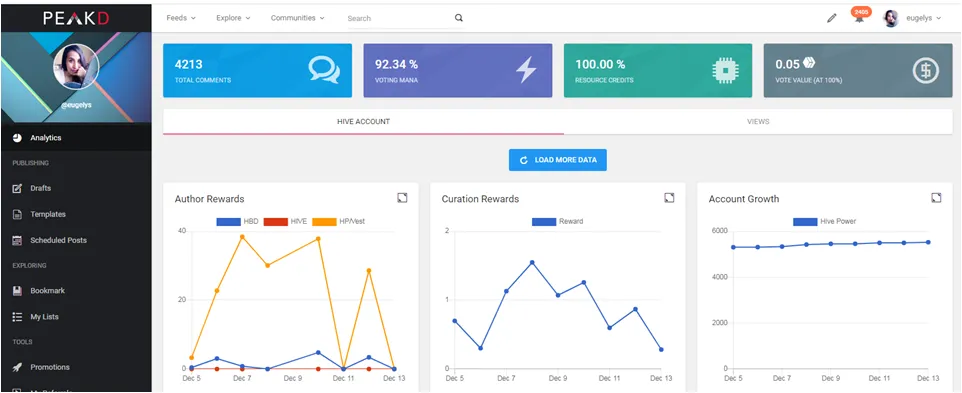Open notifications bell with 2405 badge
The width and height of the screenshot is (962, 393).
click(860, 17)
